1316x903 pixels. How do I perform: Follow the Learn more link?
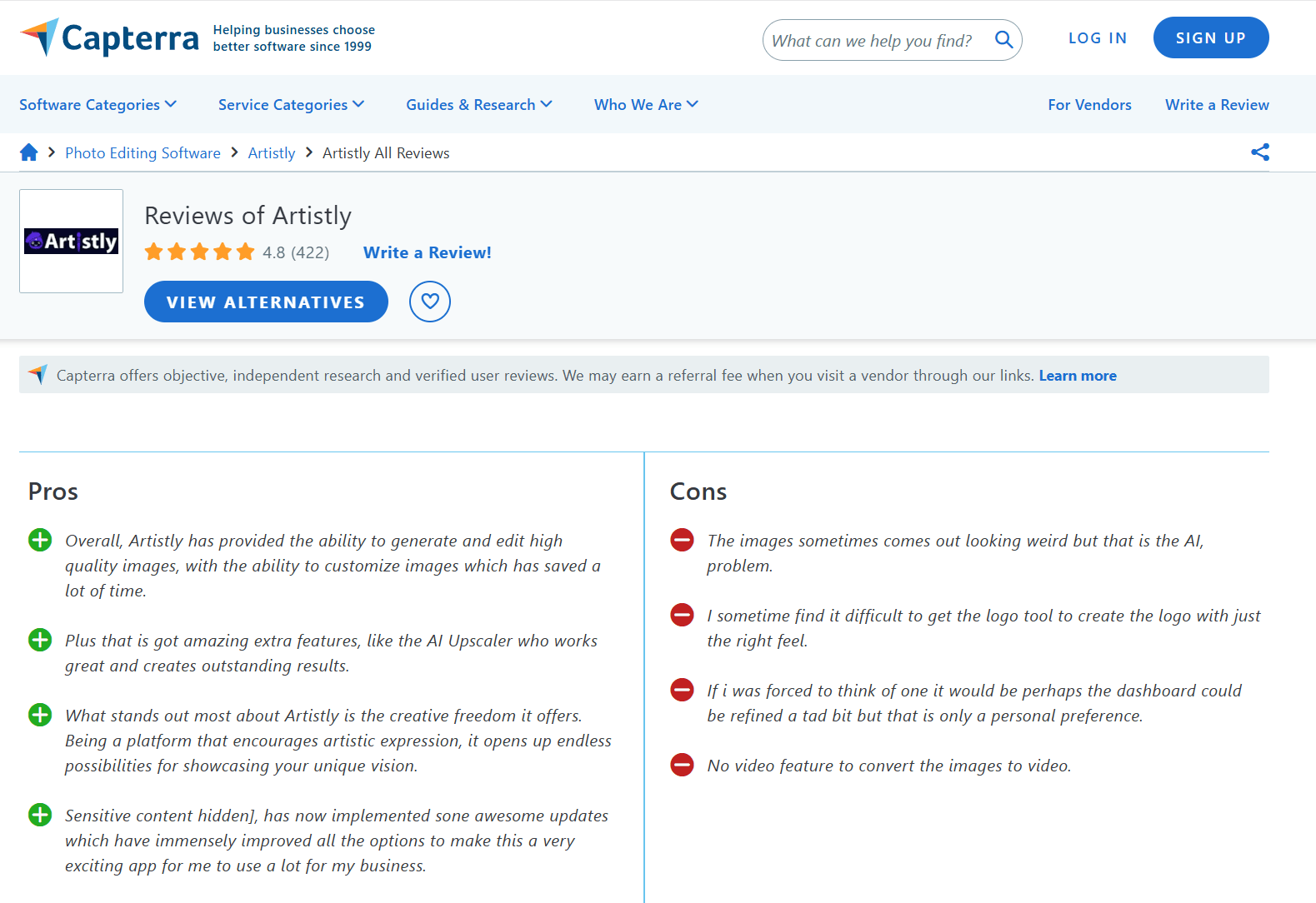pyautogui.click(x=1077, y=376)
